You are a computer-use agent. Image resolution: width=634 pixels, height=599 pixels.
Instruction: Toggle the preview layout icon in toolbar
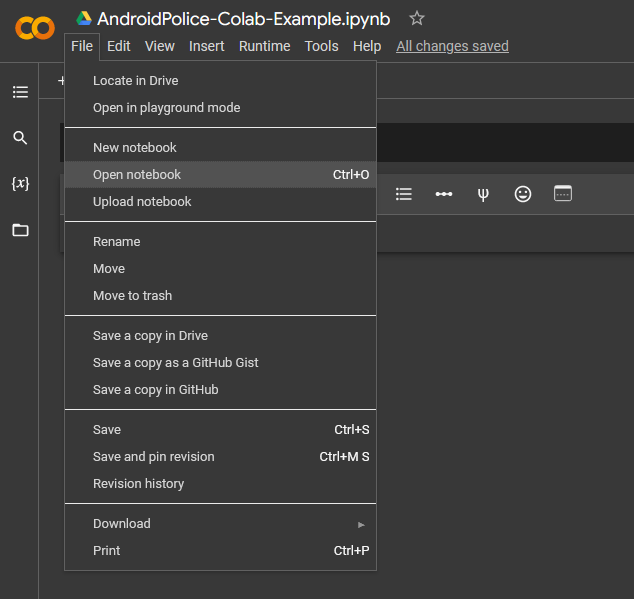click(x=563, y=194)
